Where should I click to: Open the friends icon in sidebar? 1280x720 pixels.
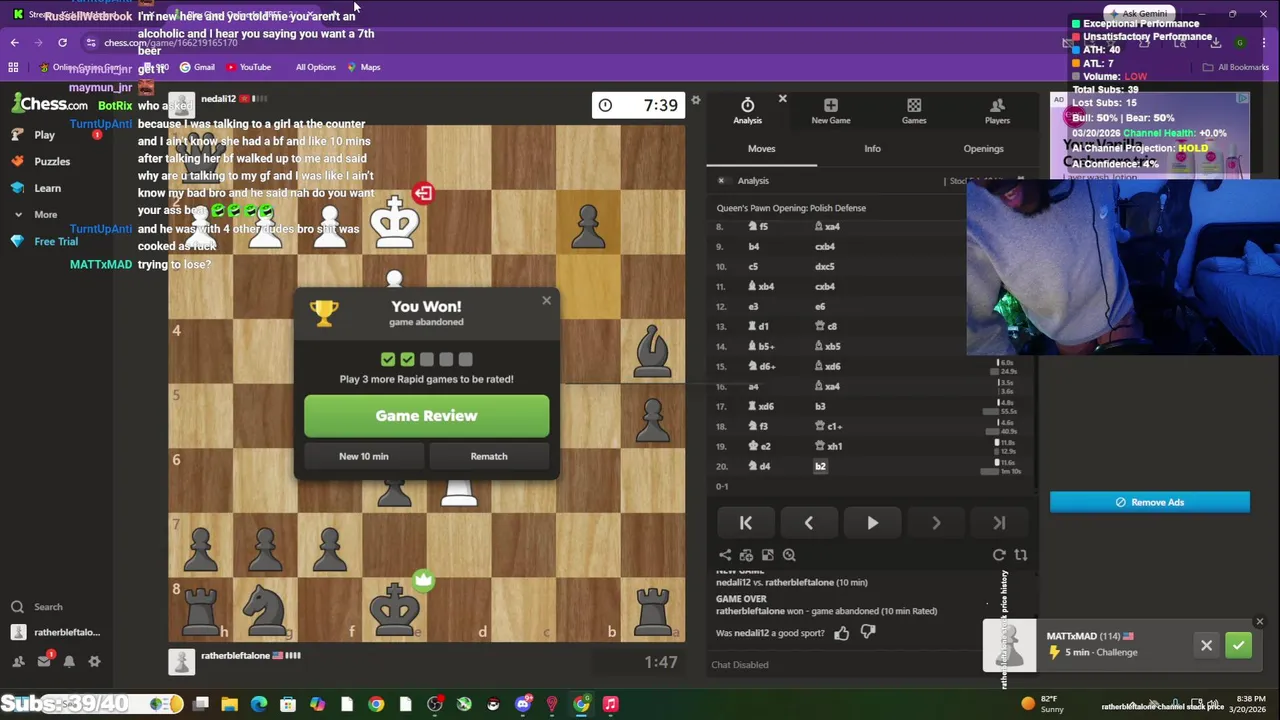(18, 661)
